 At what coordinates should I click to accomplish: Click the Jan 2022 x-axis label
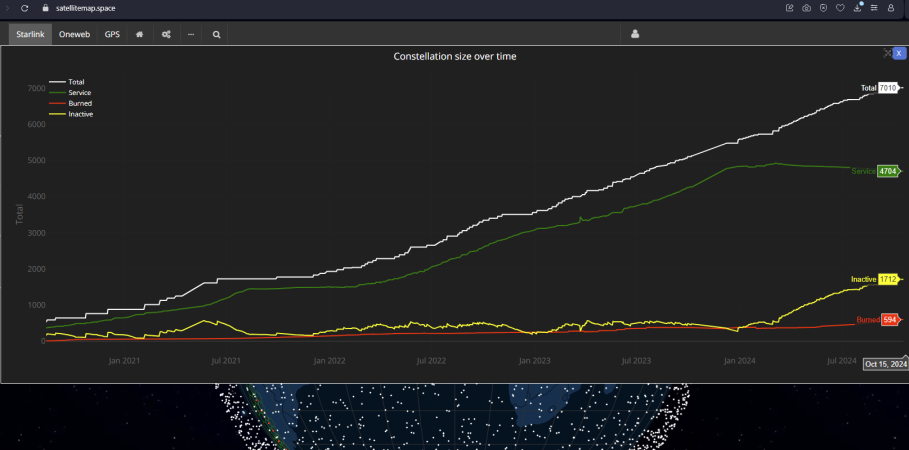tap(329, 361)
